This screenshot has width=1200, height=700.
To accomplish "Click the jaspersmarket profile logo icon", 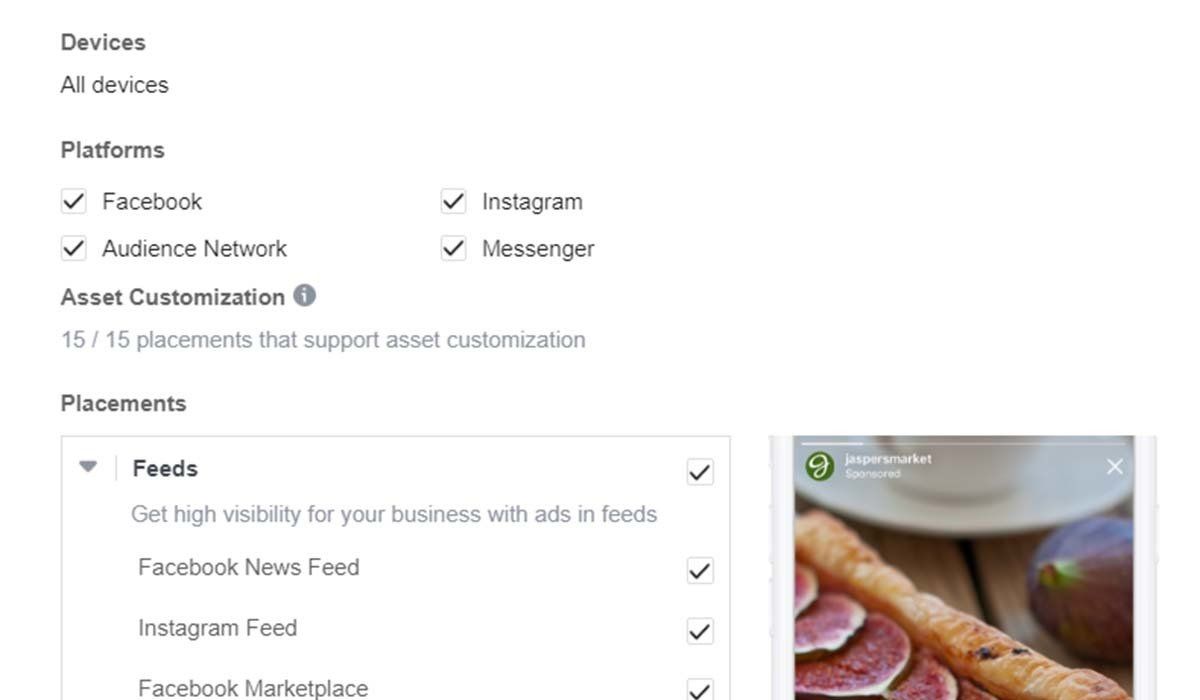I will pos(820,466).
